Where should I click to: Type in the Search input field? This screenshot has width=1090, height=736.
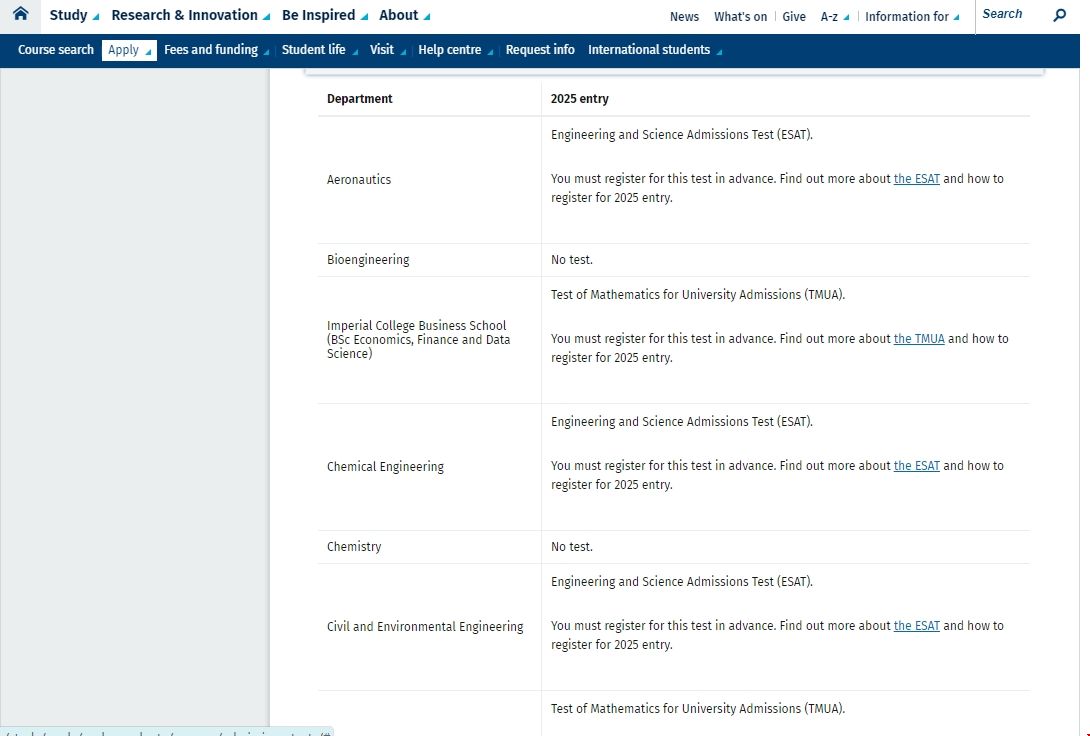coord(1012,14)
